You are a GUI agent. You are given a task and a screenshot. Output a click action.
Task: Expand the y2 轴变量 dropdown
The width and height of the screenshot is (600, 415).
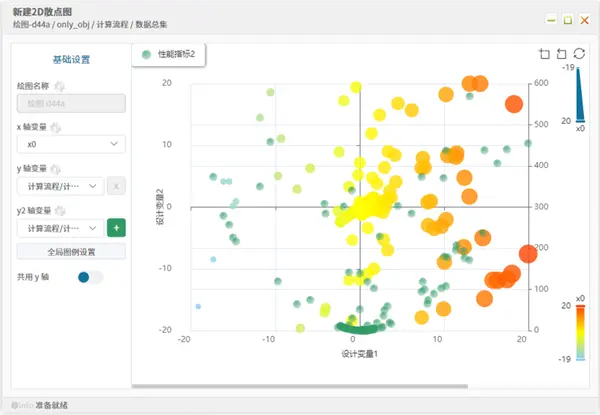click(60, 228)
